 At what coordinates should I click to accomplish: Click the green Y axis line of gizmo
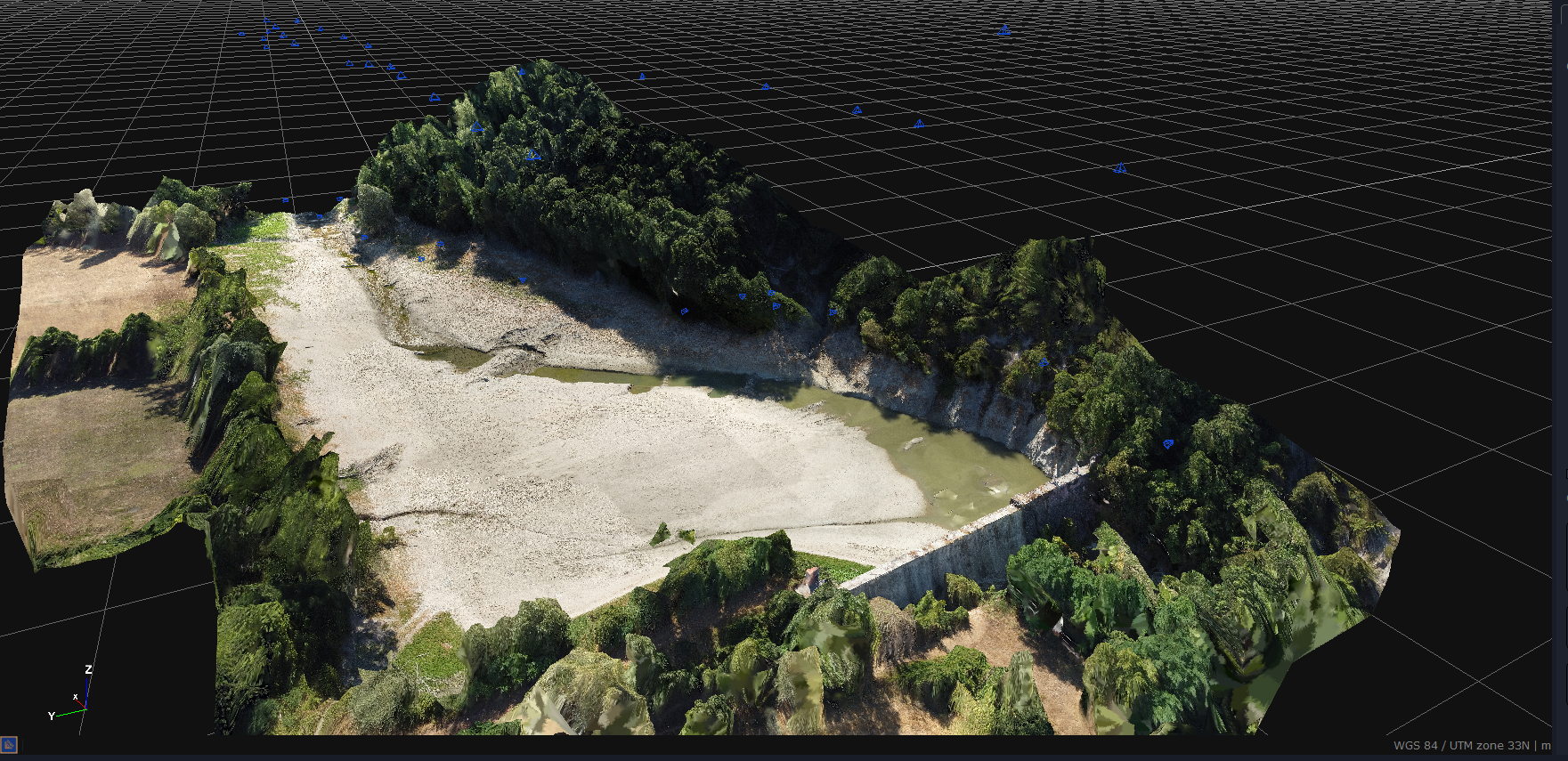coord(69,712)
